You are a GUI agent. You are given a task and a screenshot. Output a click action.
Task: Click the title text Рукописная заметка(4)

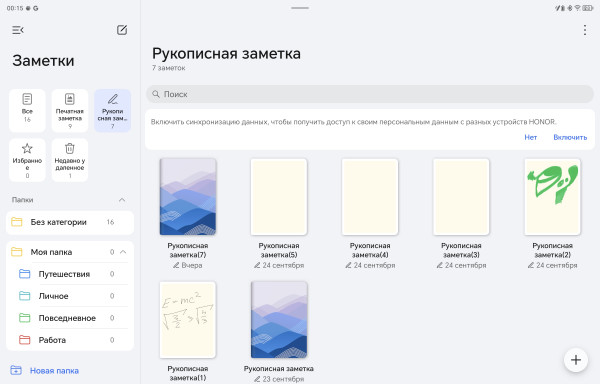[x=370, y=250]
